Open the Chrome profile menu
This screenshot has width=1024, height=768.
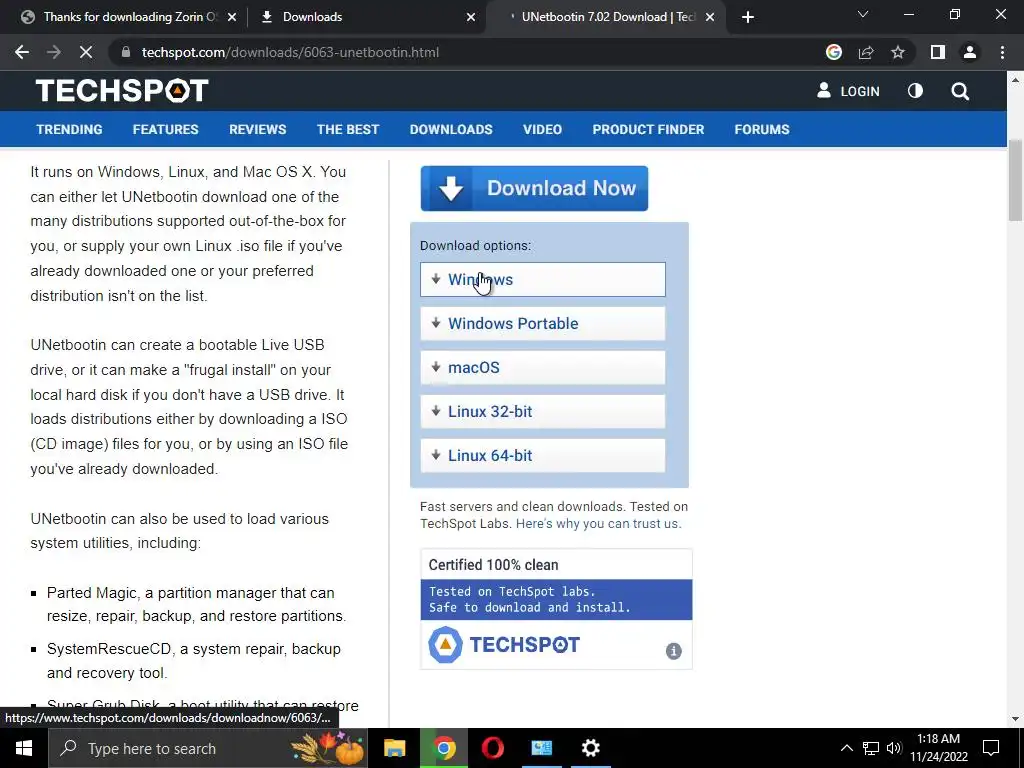click(x=970, y=52)
